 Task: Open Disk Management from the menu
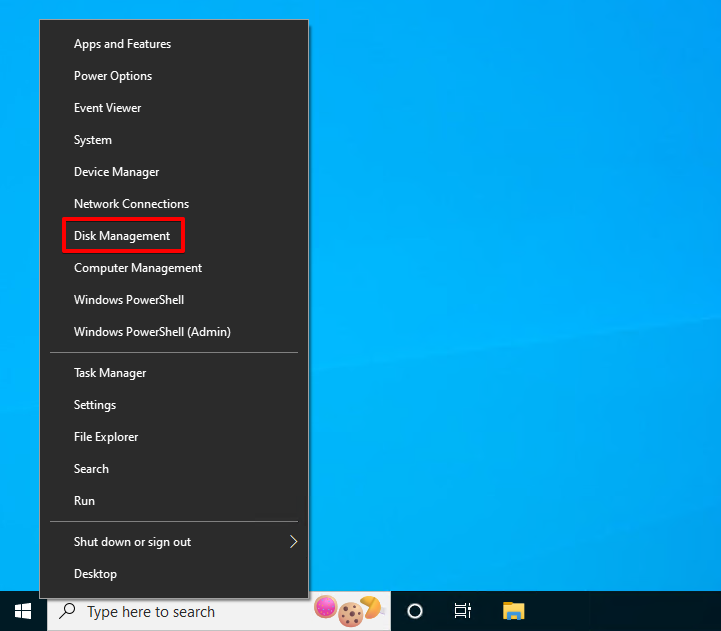[122, 236]
